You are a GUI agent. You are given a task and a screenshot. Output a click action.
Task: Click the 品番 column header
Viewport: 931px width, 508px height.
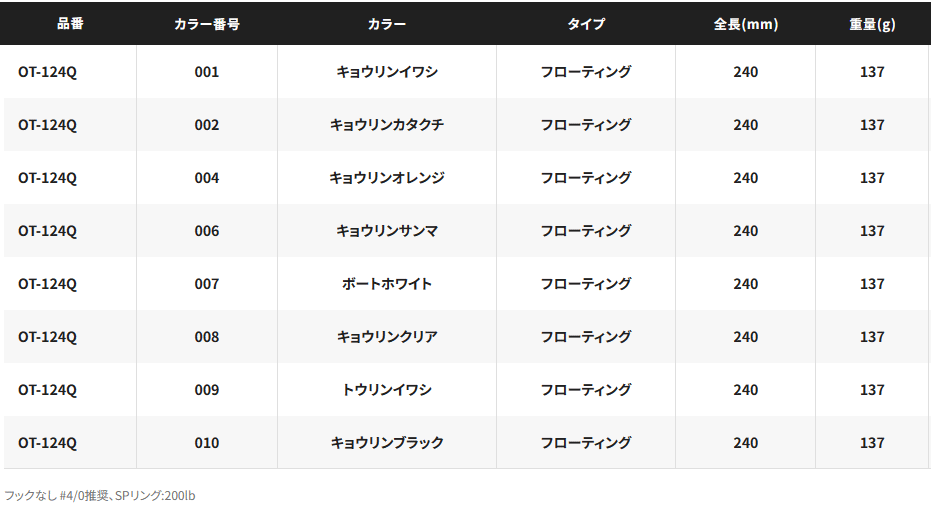pyautogui.click(x=70, y=24)
